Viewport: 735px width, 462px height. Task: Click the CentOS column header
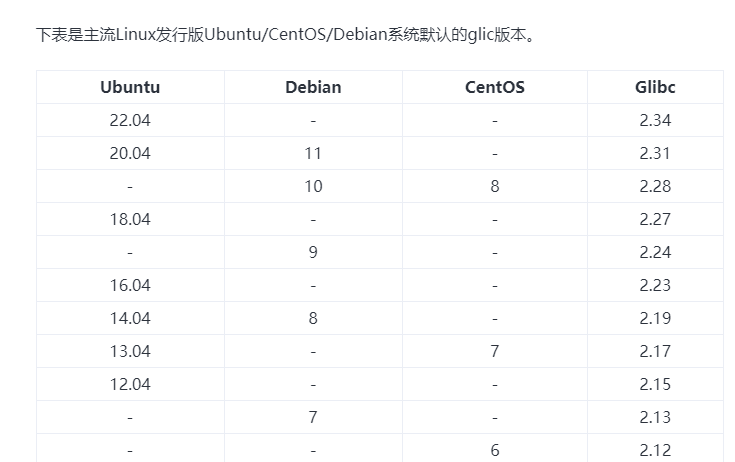(x=494, y=87)
